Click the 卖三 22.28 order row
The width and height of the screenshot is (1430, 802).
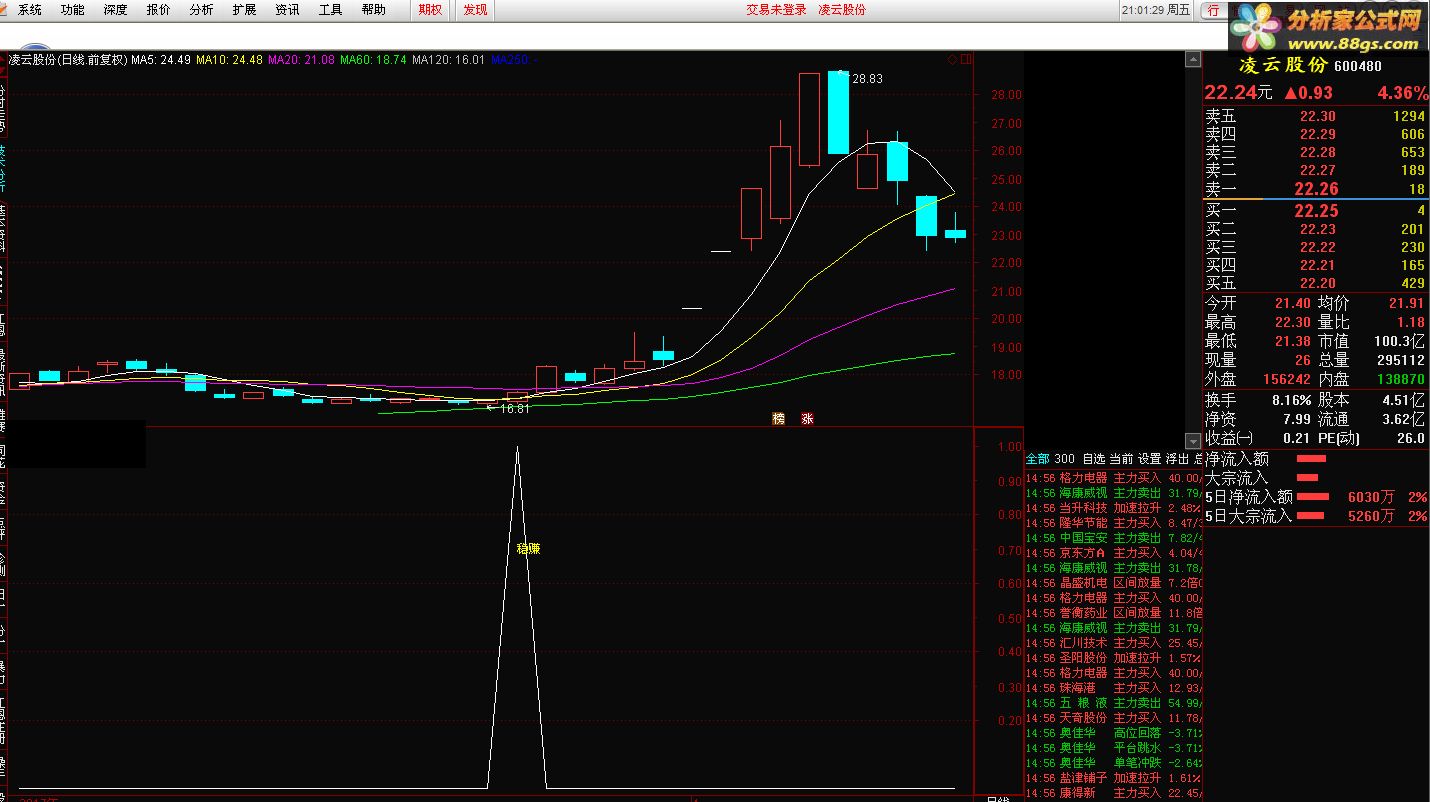pos(1316,152)
